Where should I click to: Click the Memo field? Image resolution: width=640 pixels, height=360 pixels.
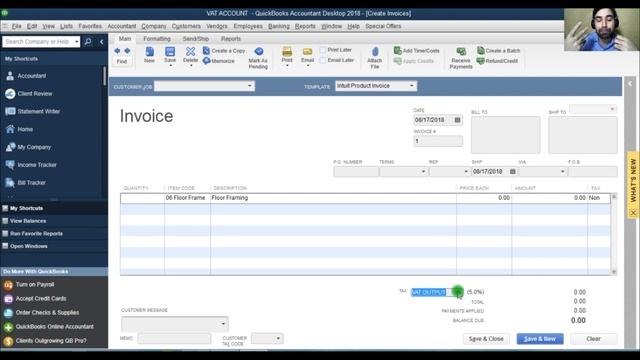click(x=174, y=338)
